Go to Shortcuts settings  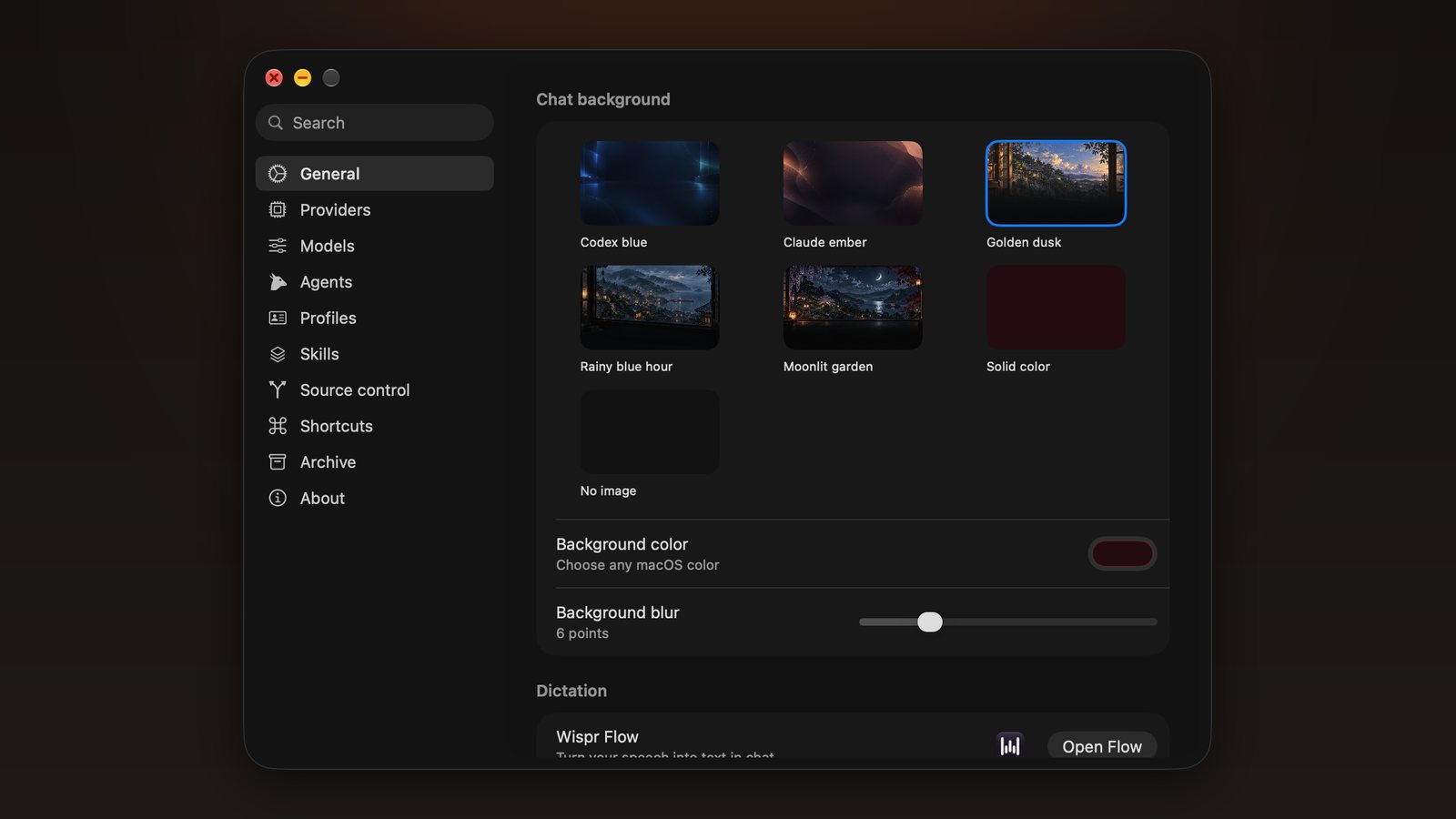click(375, 426)
